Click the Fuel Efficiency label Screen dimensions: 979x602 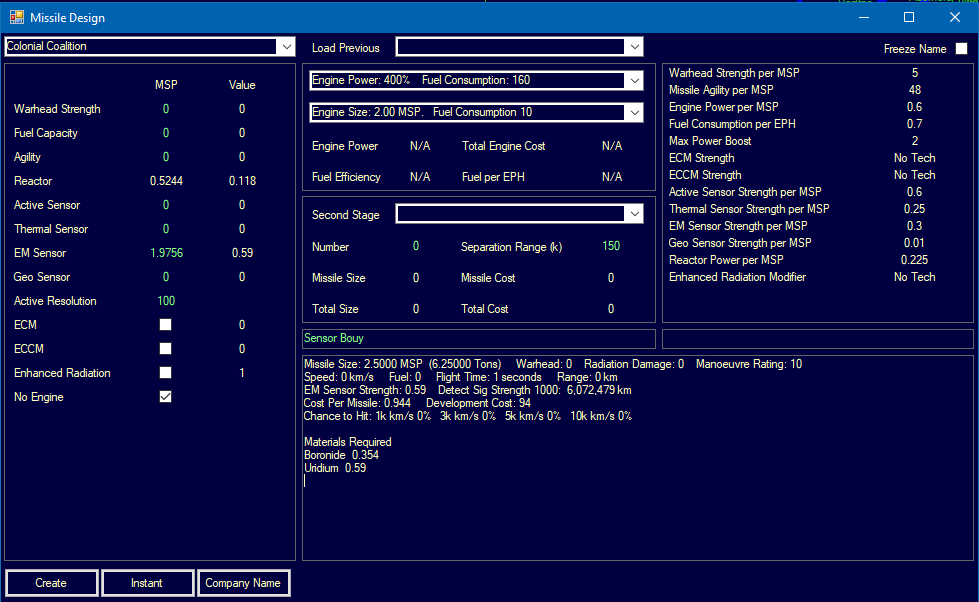347,177
